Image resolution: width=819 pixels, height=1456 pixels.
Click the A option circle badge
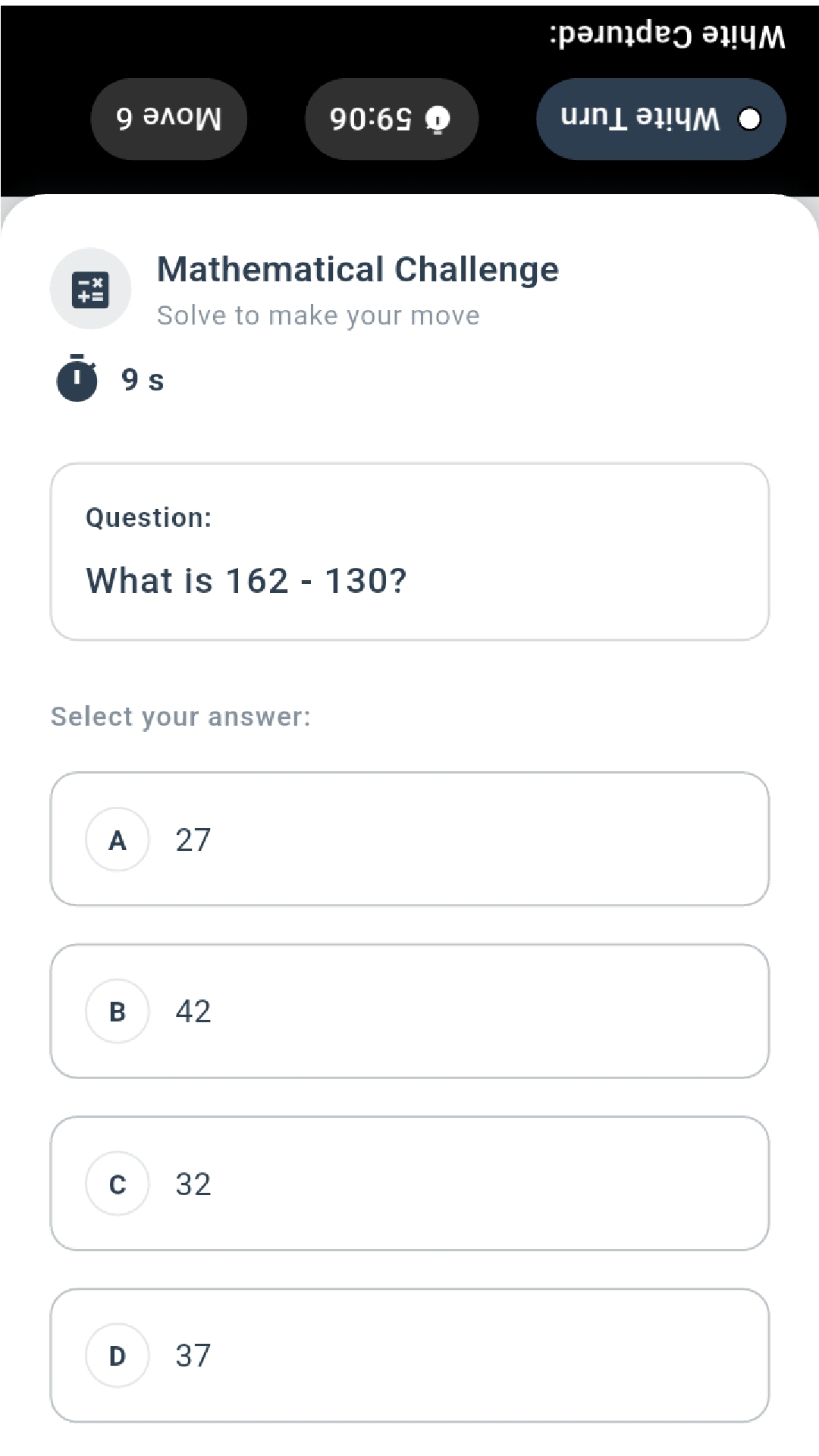tap(117, 839)
